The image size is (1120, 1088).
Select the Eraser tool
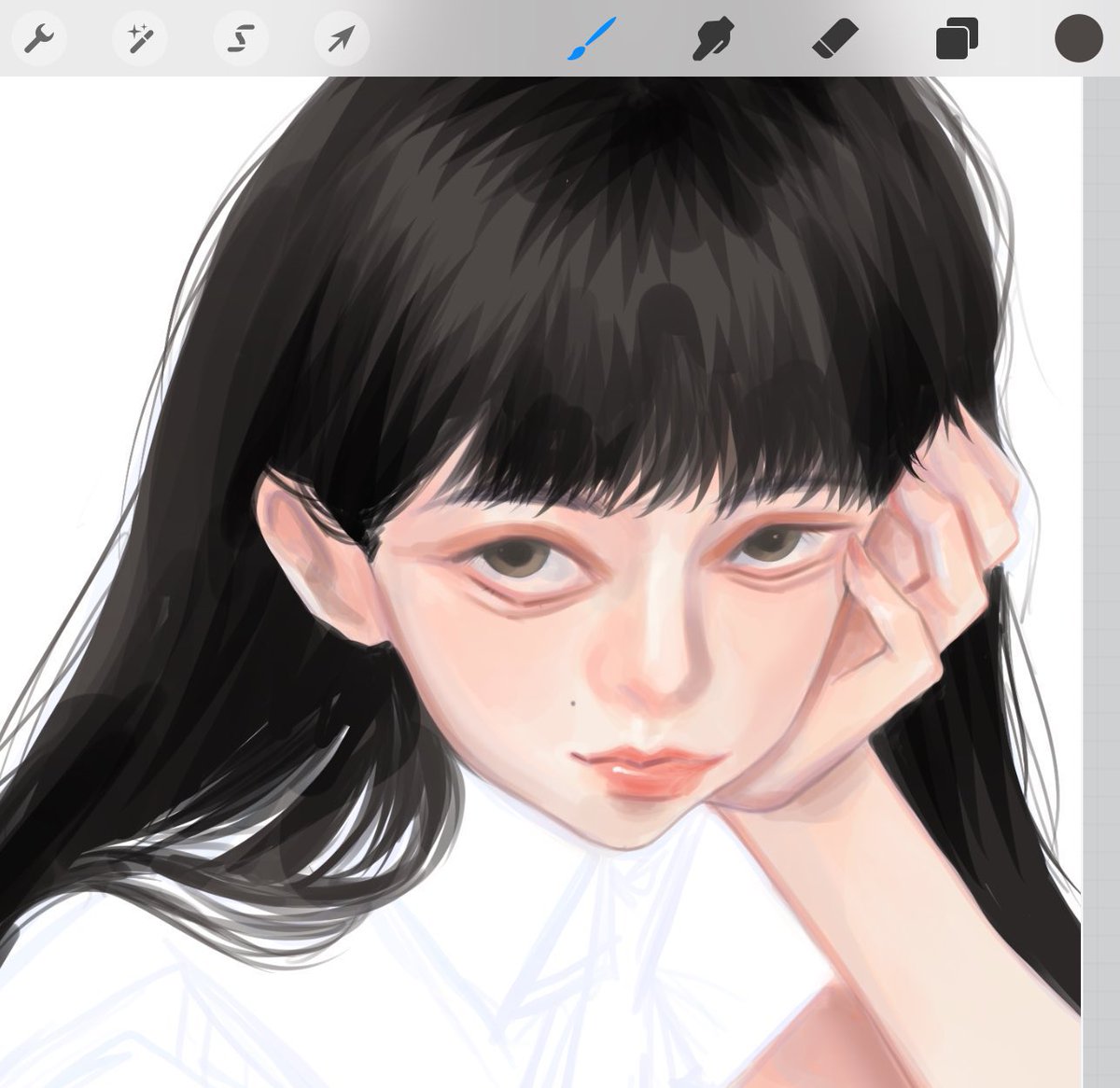(834, 40)
